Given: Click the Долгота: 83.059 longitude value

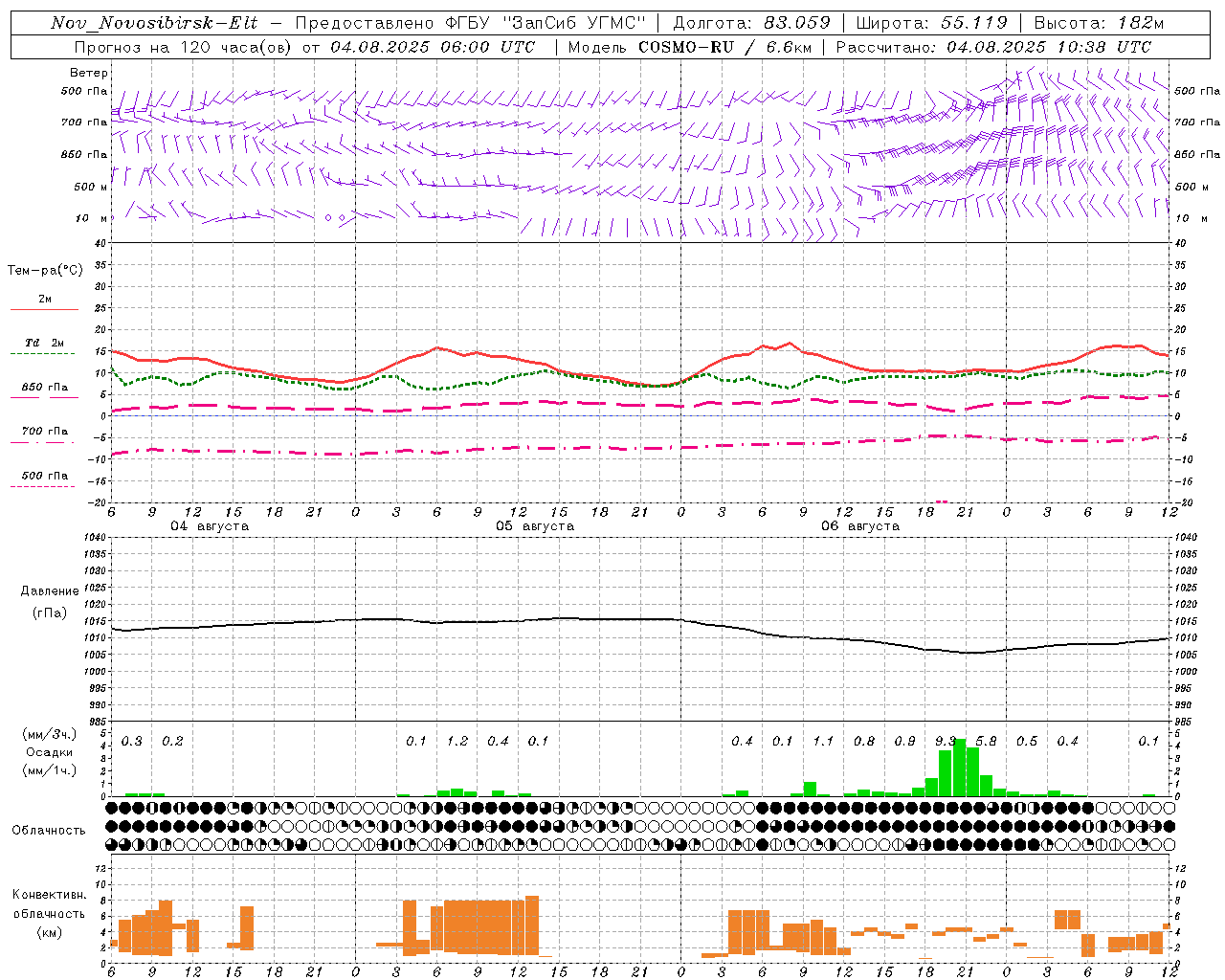Looking at the screenshot, I should 751,23.
